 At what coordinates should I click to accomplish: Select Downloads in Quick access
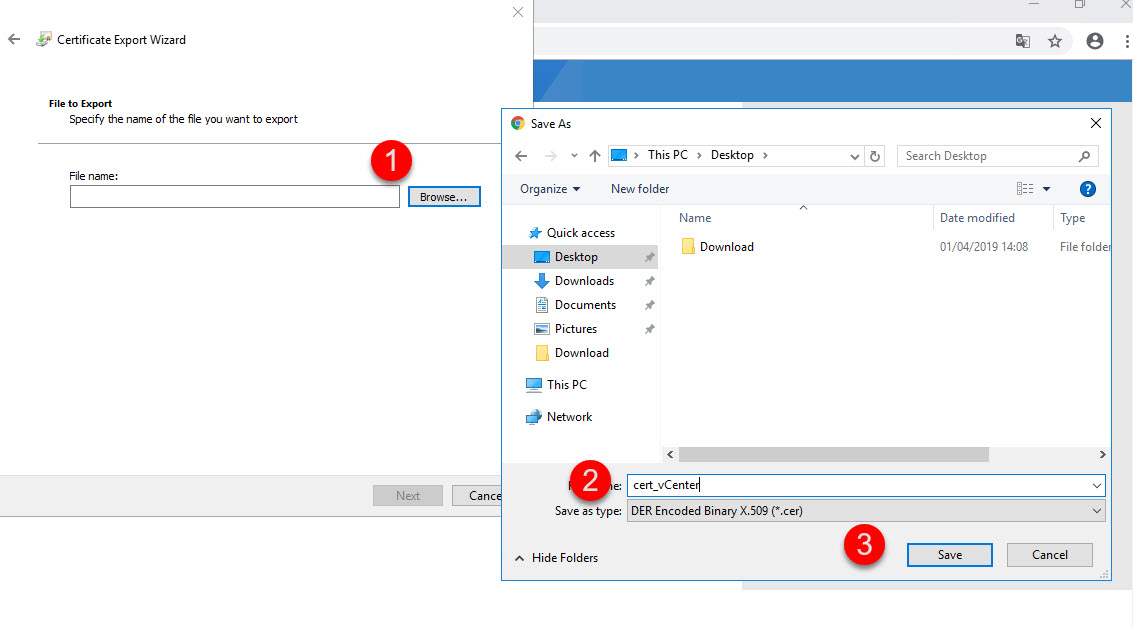coord(584,281)
